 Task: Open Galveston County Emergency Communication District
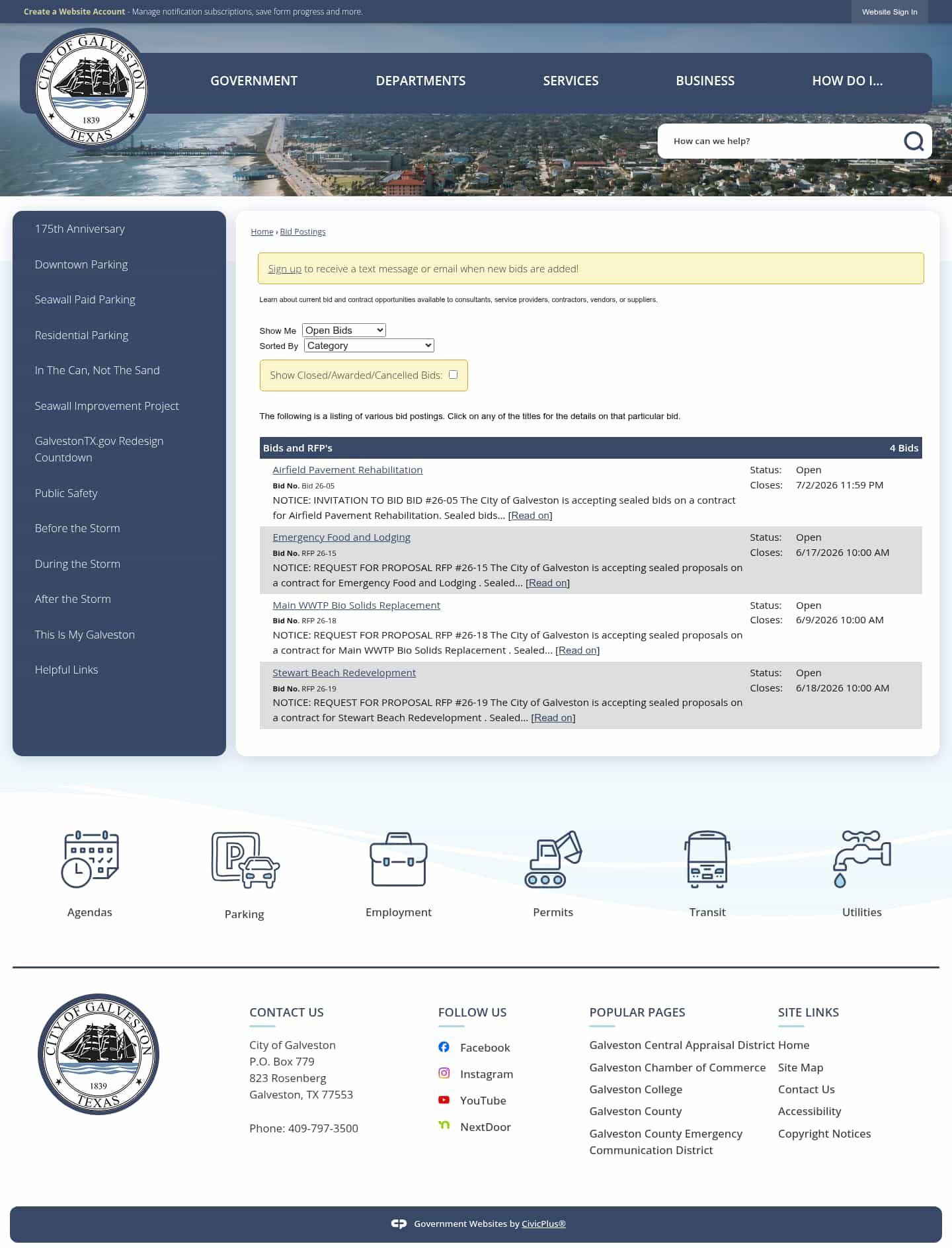click(666, 1142)
